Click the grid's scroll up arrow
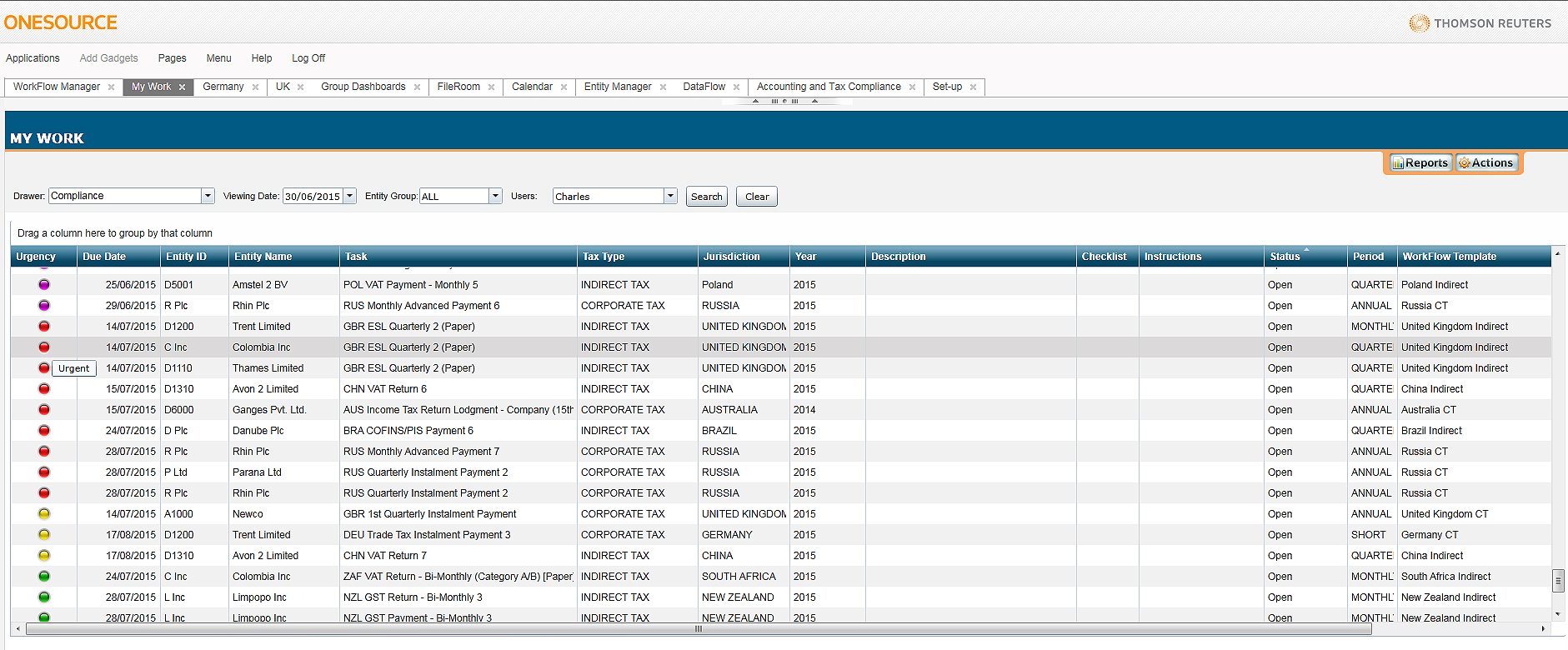Image resolution: width=1568 pixels, height=650 pixels. pyautogui.click(x=1558, y=252)
